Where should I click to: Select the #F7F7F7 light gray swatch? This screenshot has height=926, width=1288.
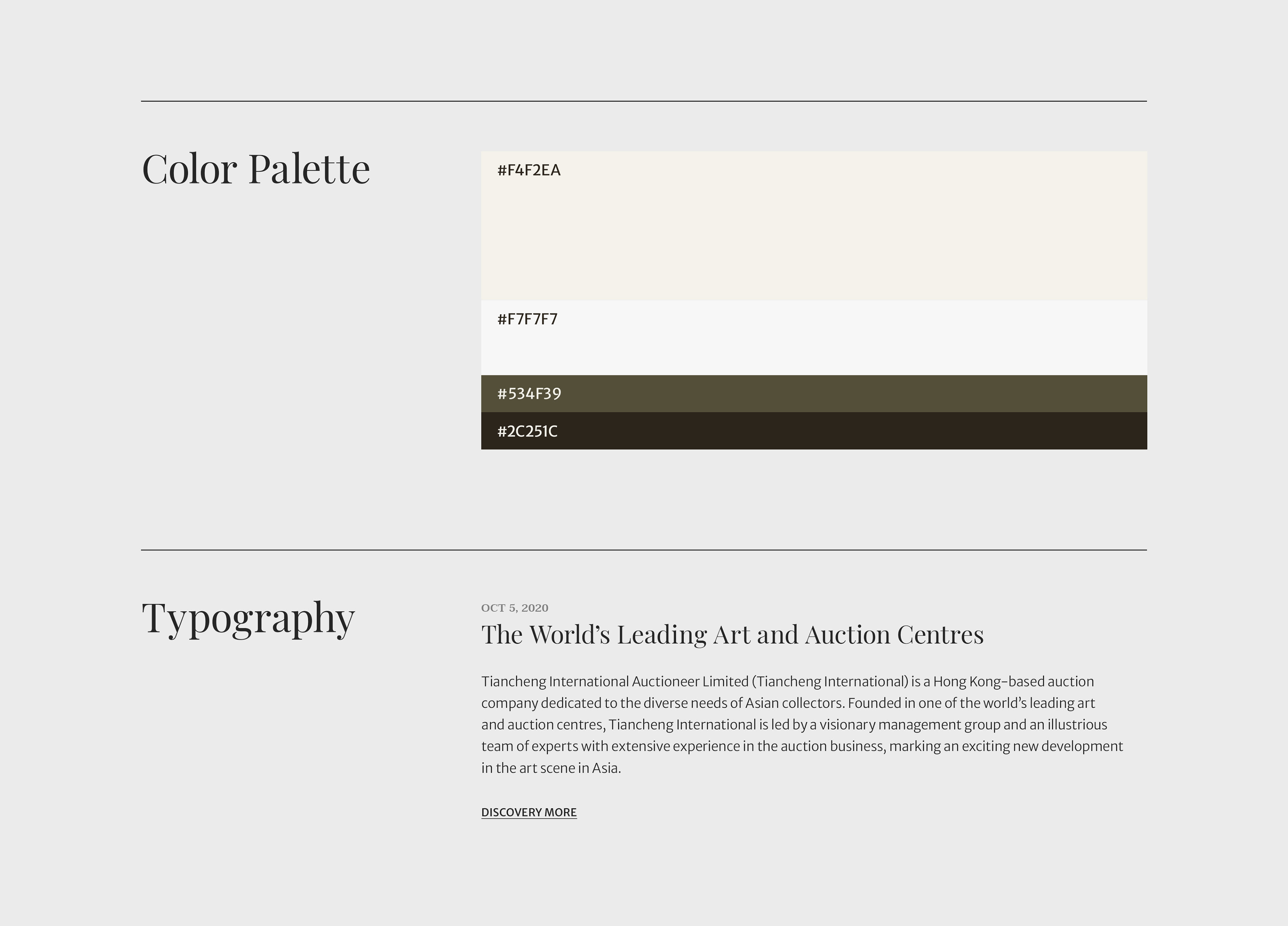click(814, 338)
